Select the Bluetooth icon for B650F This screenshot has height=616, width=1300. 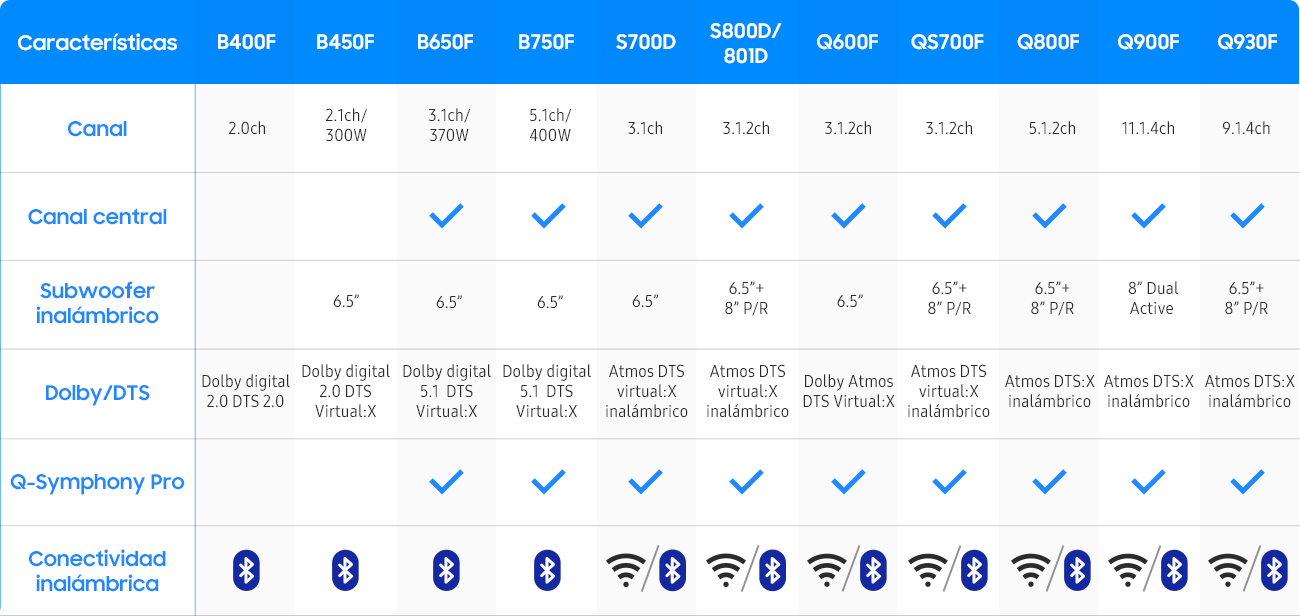446,570
